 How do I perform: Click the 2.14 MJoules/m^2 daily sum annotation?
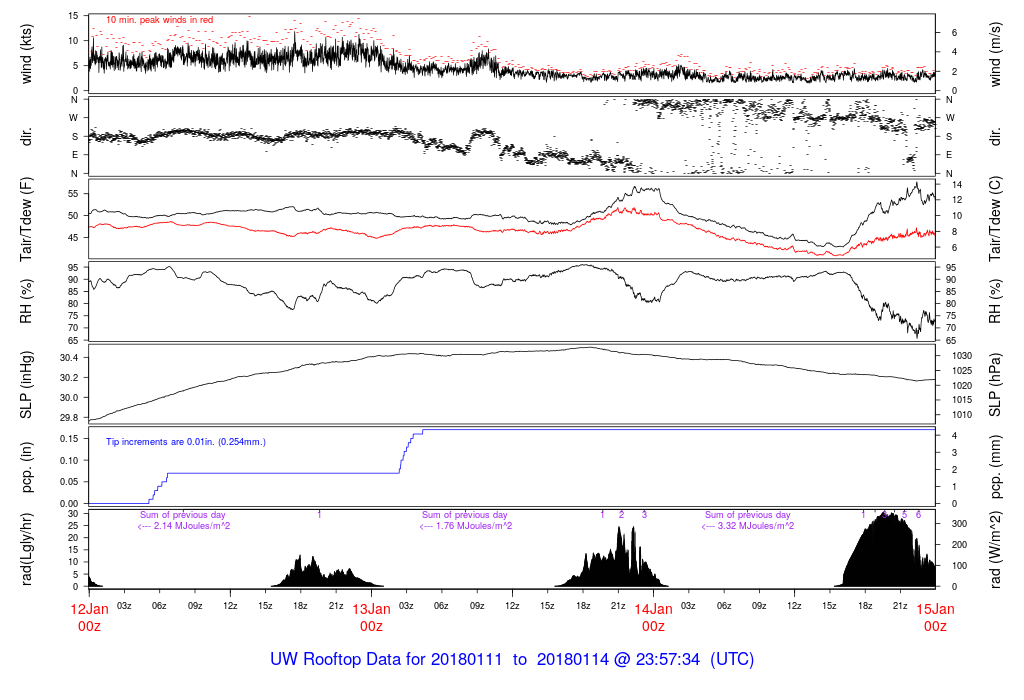tap(184, 526)
